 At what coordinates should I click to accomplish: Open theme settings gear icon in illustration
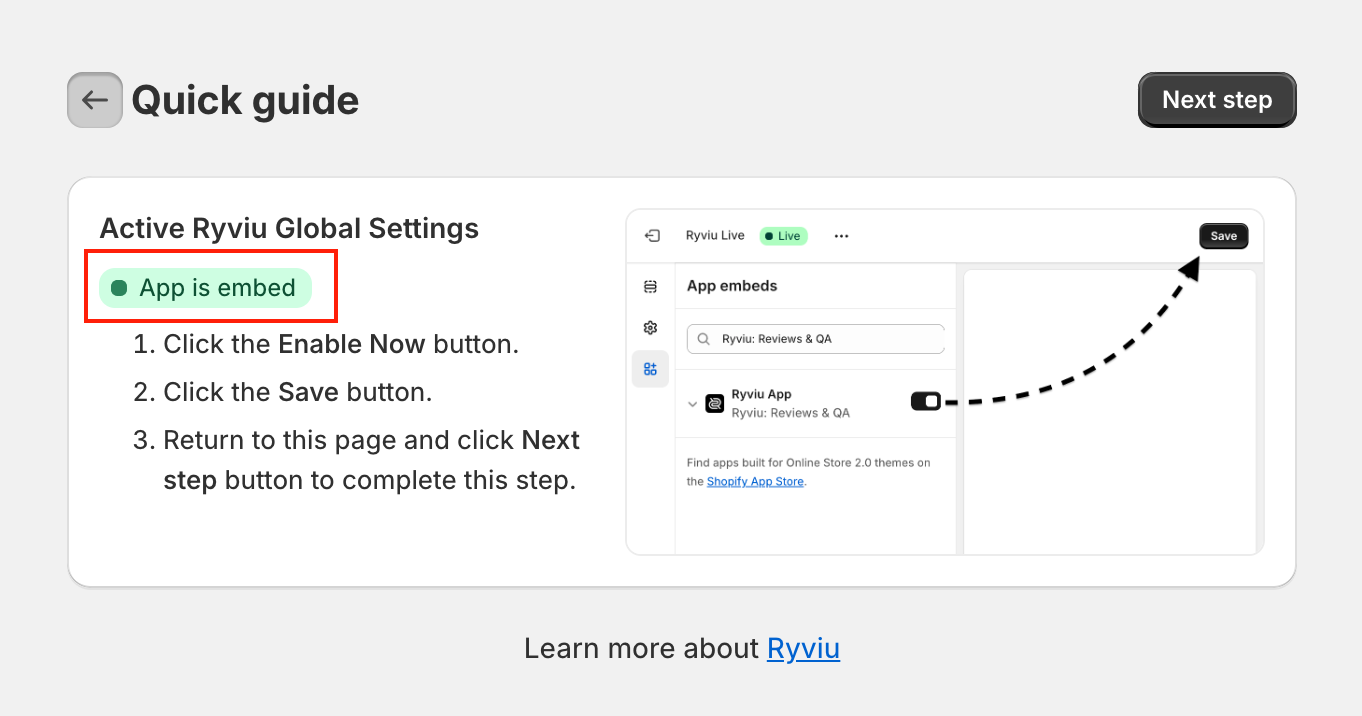click(x=651, y=328)
